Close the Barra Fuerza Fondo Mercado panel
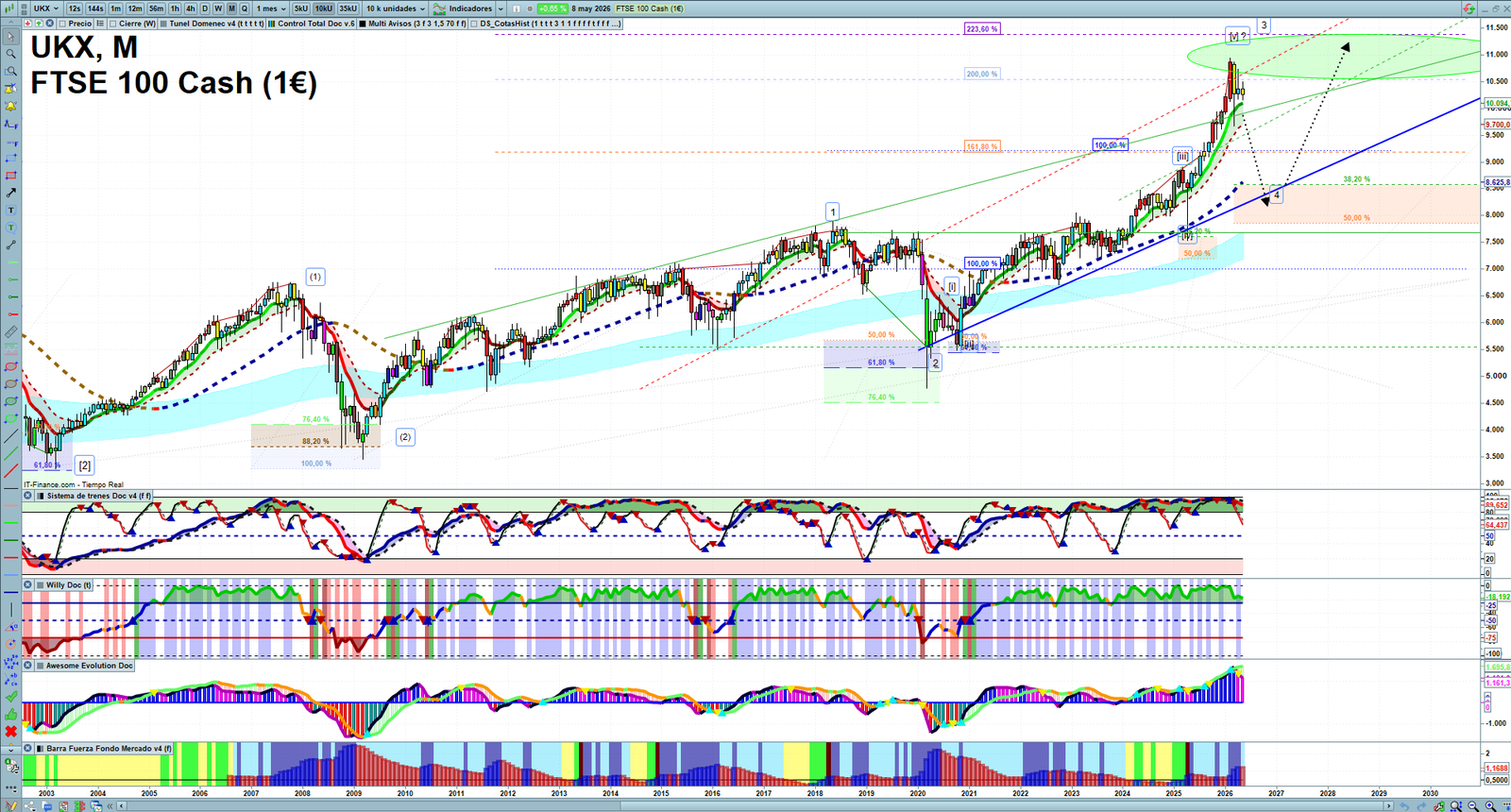Image resolution: width=1511 pixels, height=812 pixels. click(27, 749)
